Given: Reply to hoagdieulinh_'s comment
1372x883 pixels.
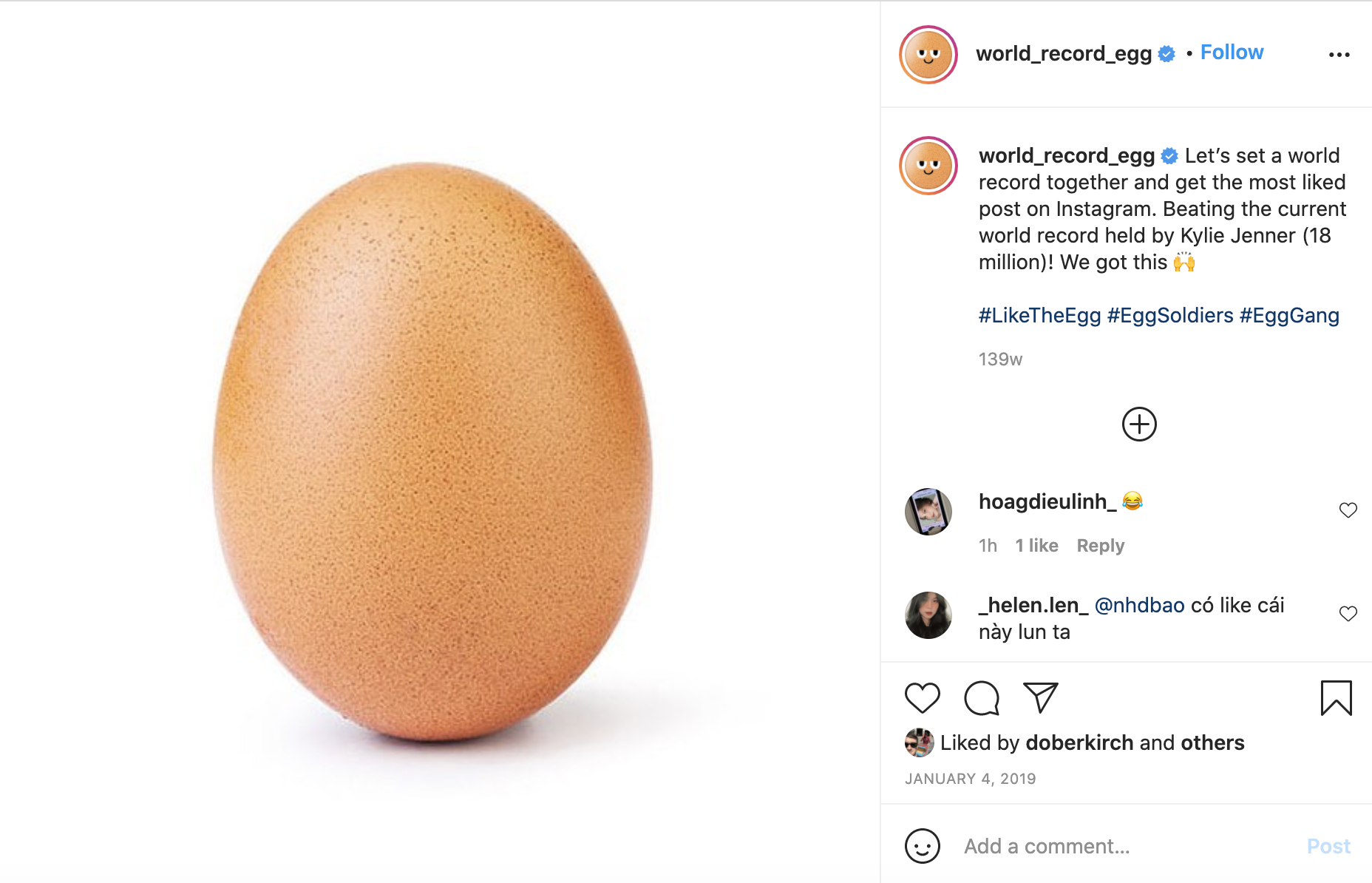Looking at the screenshot, I should pos(1100,546).
